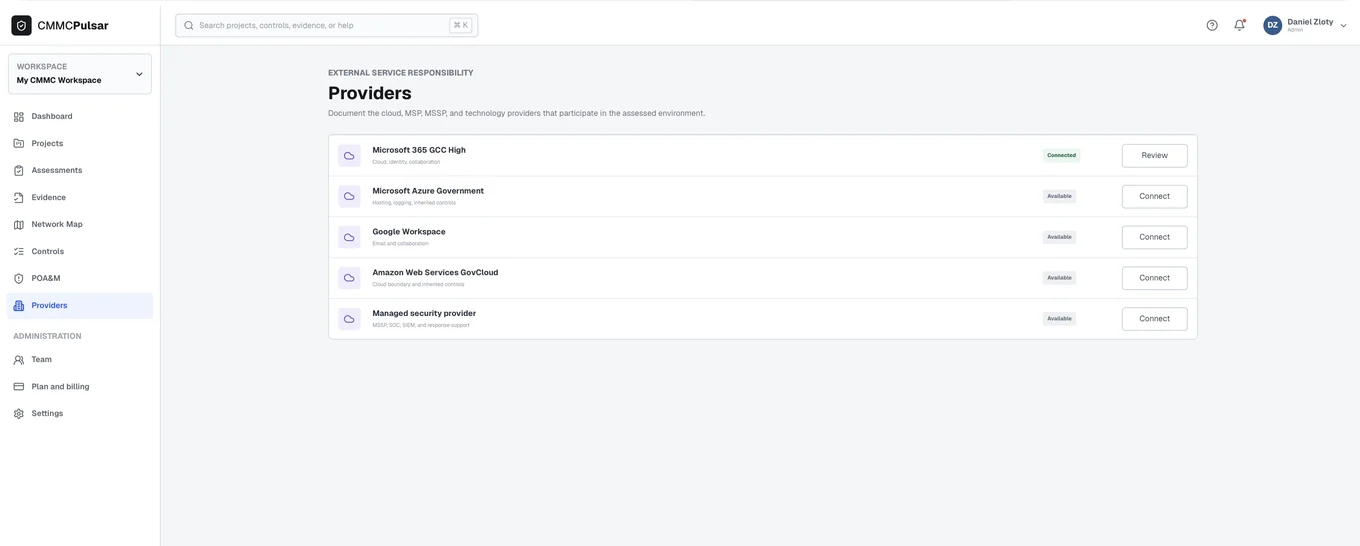Click the Evidence document icon
This screenshot has width=1360, height=546.
(x=19, y=198)
